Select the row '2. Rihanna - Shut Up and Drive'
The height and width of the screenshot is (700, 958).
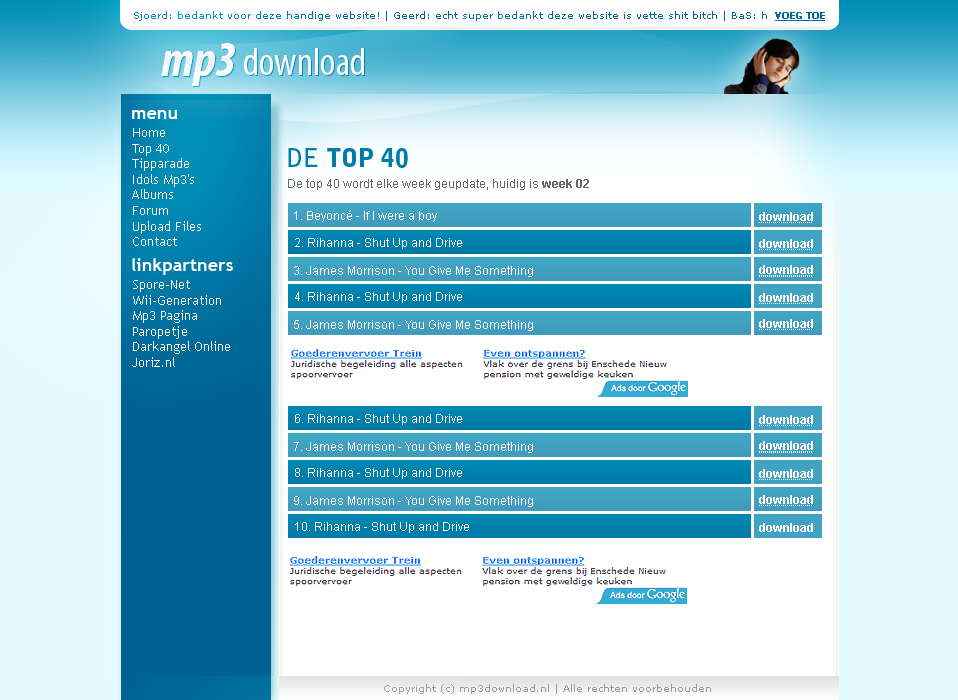point(519,242)
